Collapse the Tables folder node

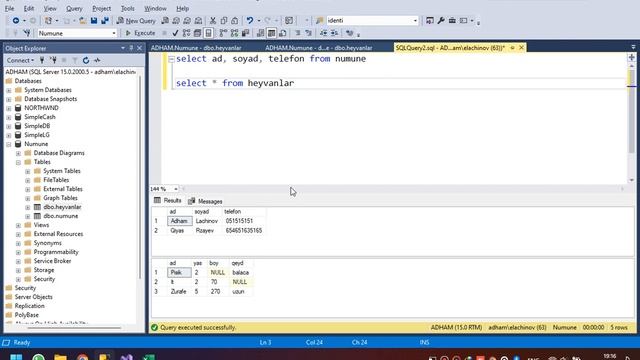click(x=18, y=162)
